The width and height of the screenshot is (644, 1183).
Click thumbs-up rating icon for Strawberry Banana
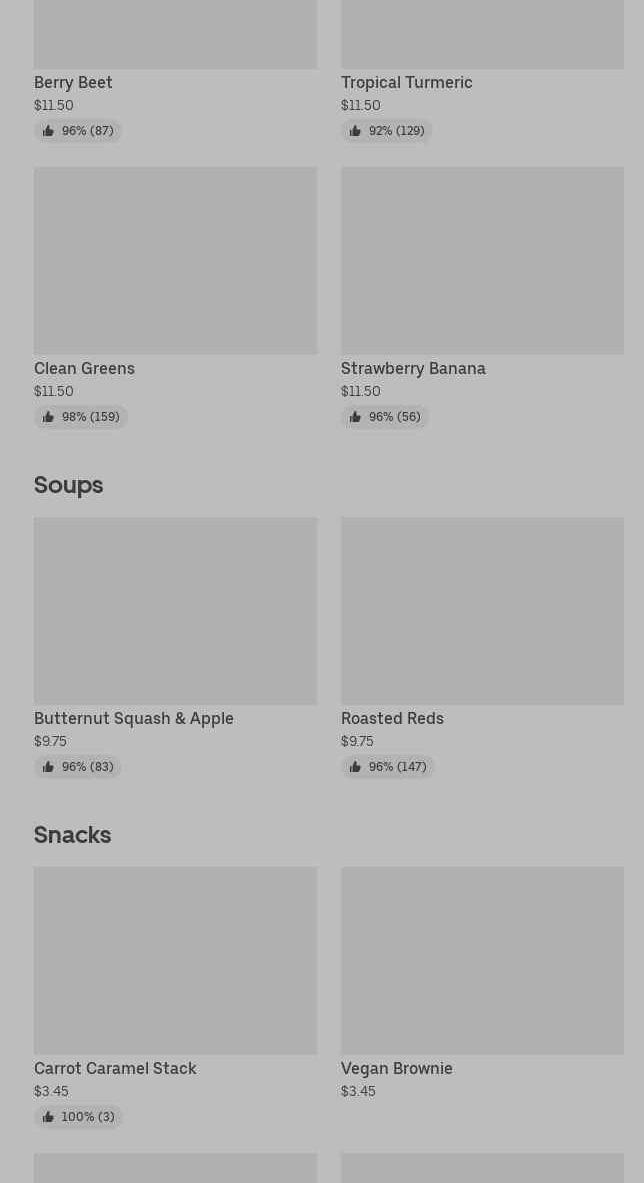(355, 417)
